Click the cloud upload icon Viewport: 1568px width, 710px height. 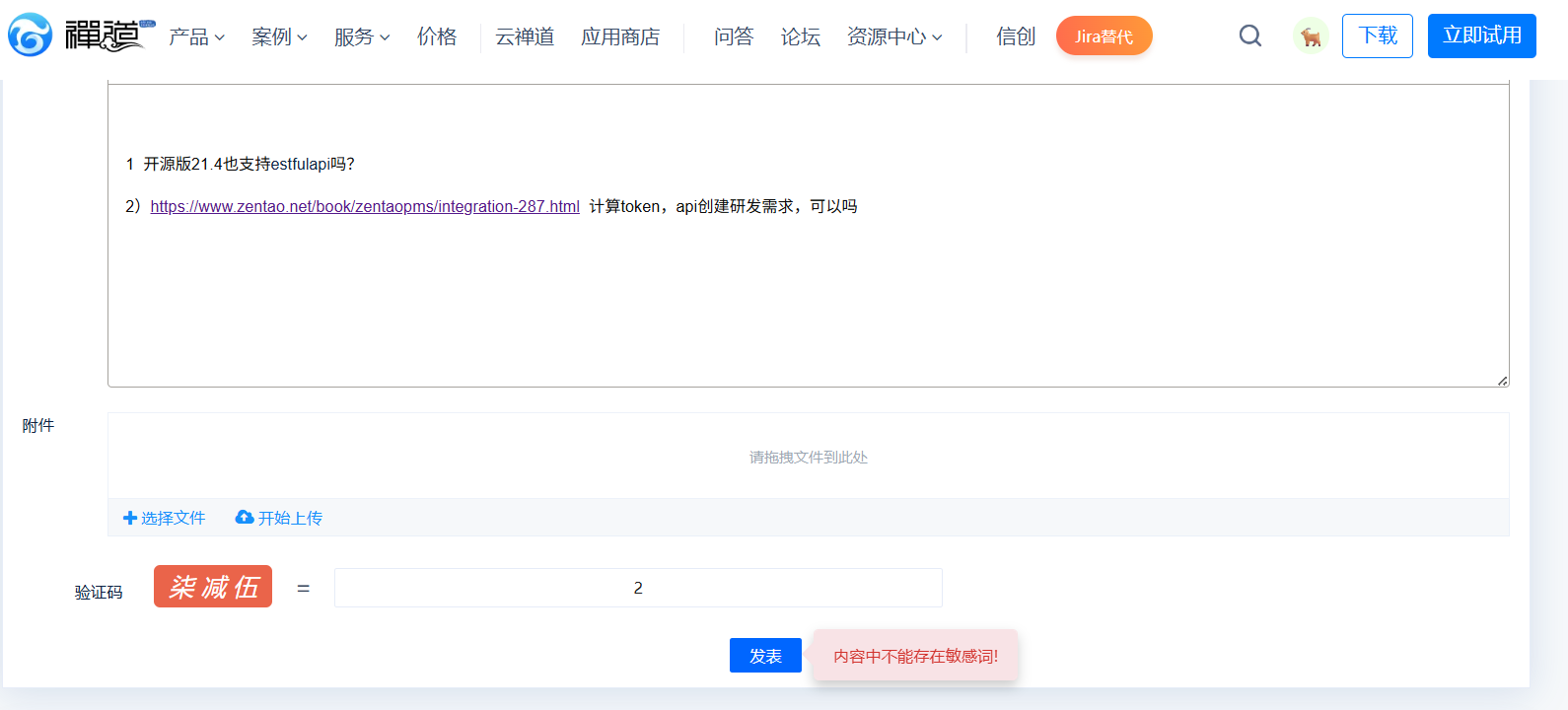pyautogui.click(x=245, y=517)
